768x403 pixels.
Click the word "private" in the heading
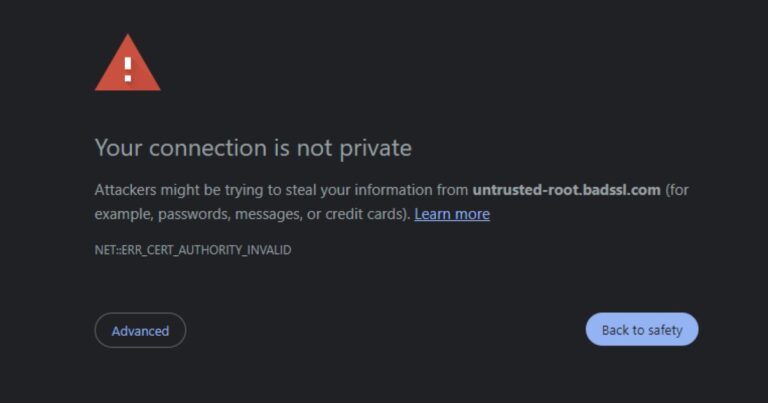tap(373, 148)
